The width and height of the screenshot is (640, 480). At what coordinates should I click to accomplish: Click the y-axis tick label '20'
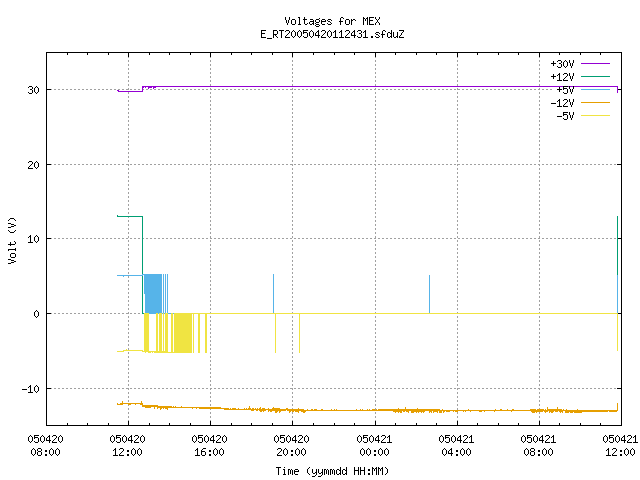(x=33, y=165)
